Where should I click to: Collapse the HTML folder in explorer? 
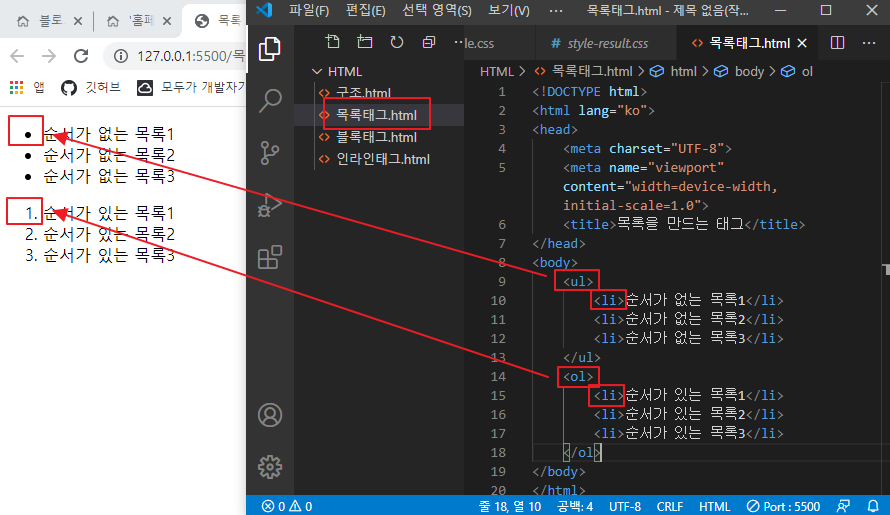337,72
